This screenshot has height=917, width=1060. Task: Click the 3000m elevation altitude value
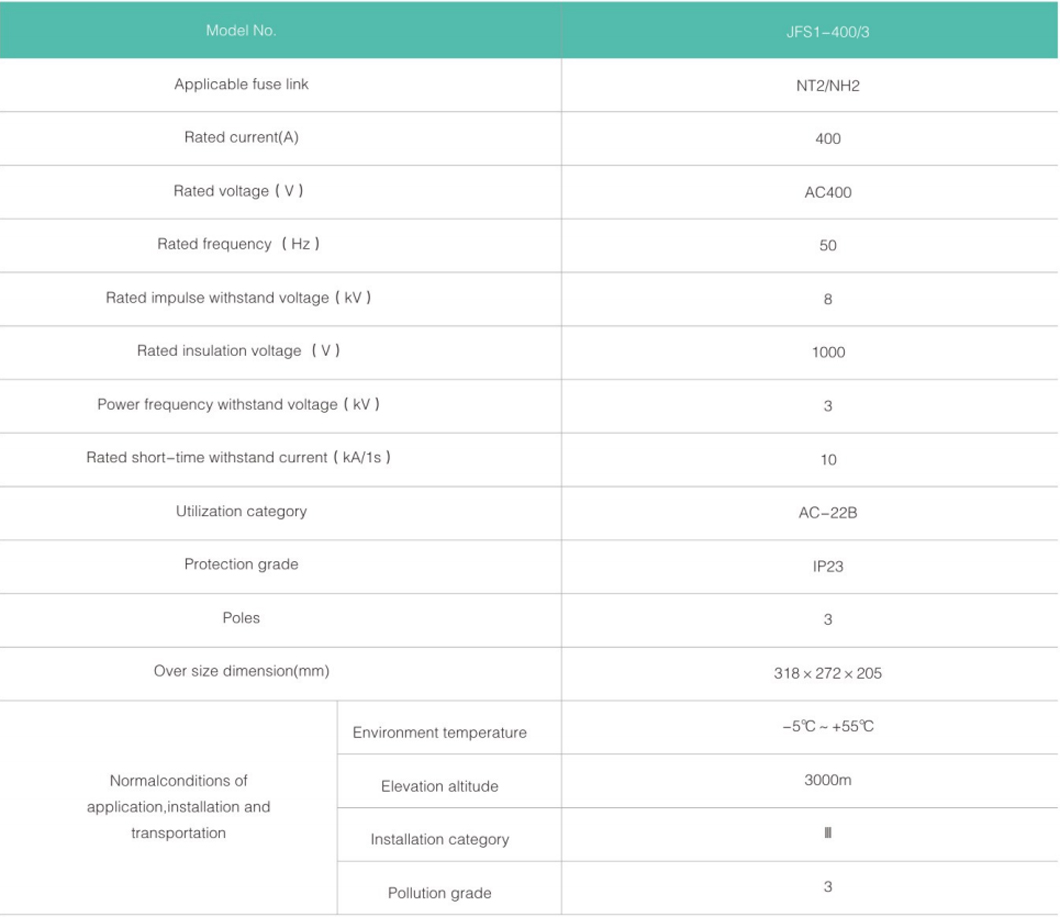[827, 780]
